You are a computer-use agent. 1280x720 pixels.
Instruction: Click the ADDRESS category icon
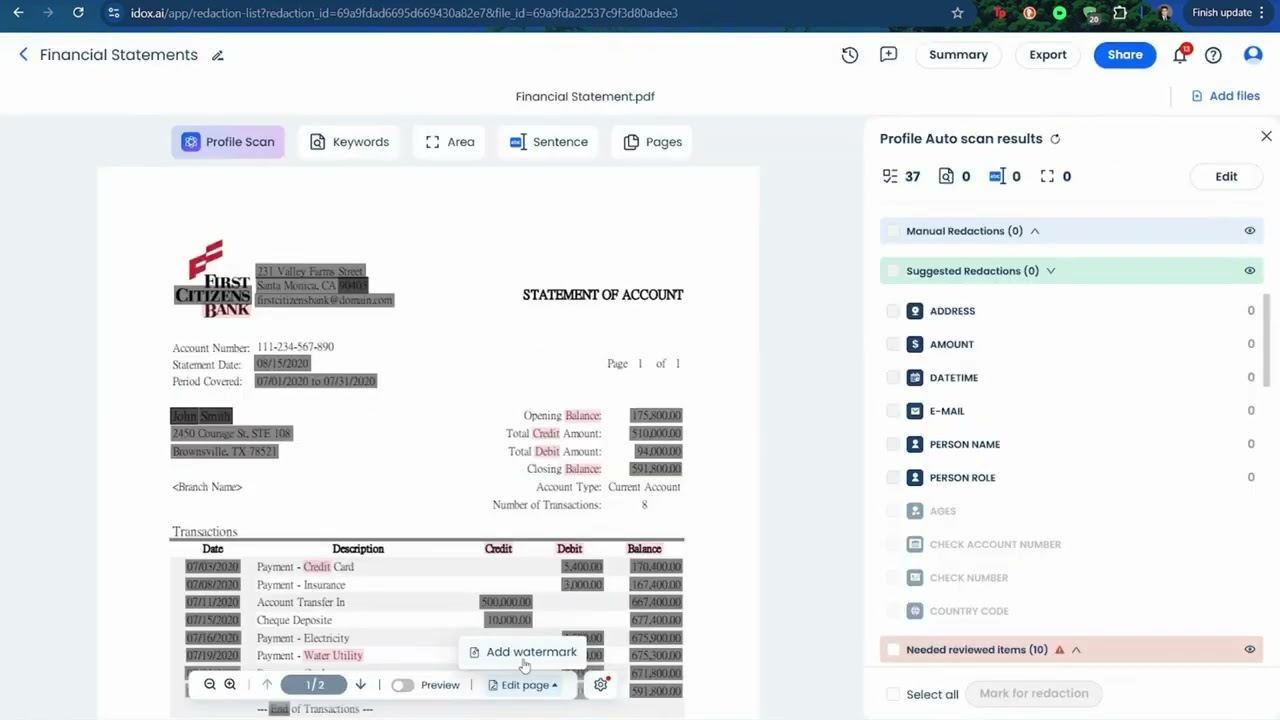pos(914,311)
